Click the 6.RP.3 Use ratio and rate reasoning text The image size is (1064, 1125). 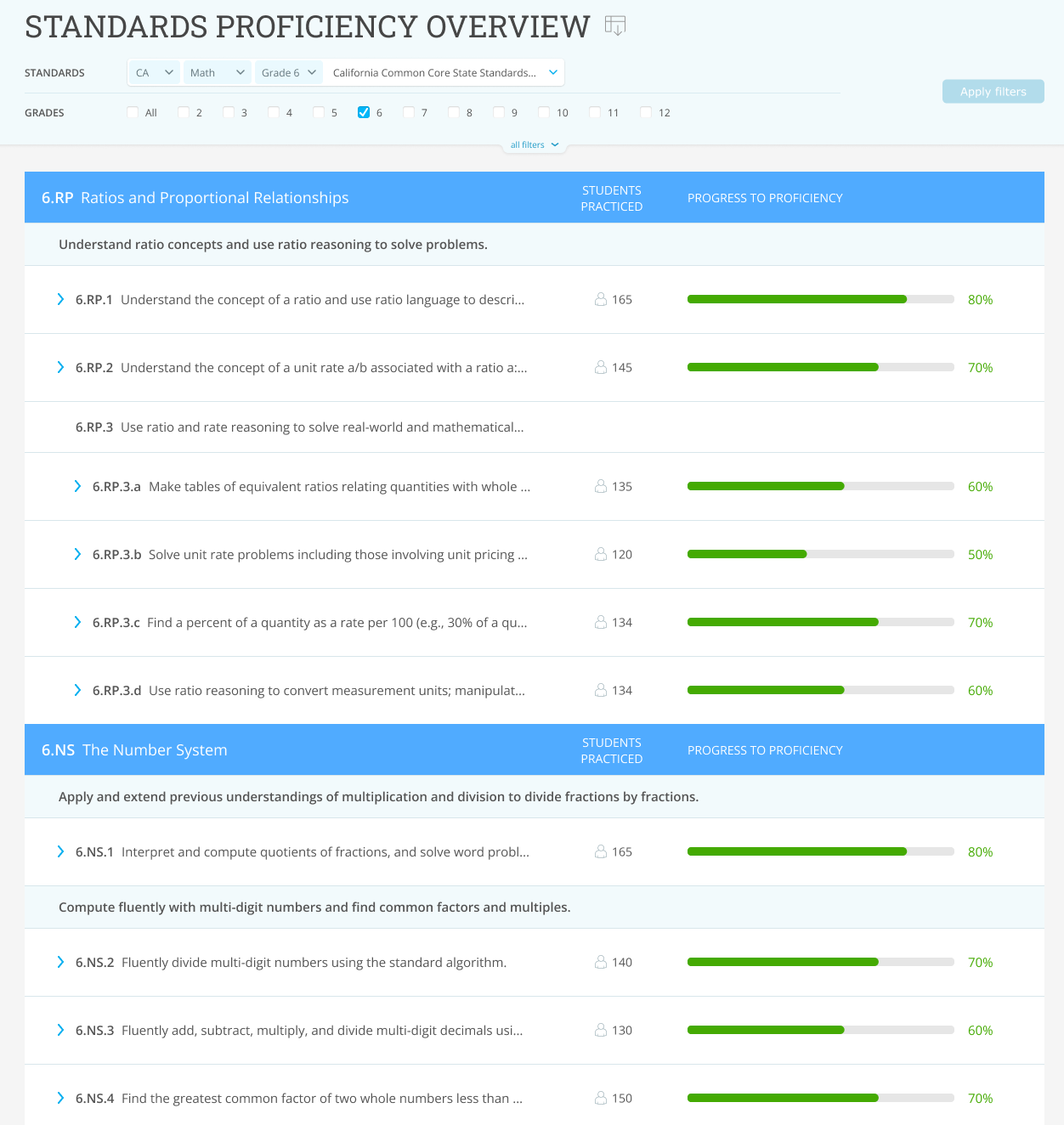(299, 427)
